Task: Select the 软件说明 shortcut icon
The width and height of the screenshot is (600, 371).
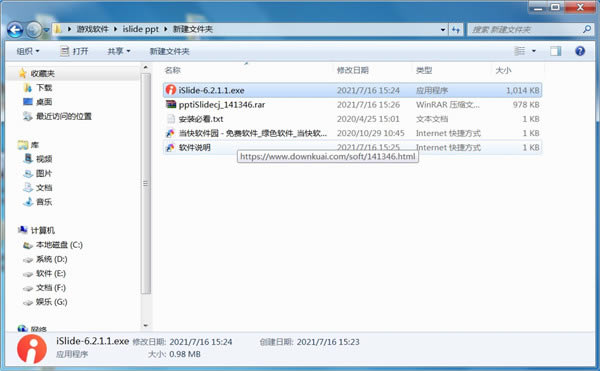Action: click(170, 147)
